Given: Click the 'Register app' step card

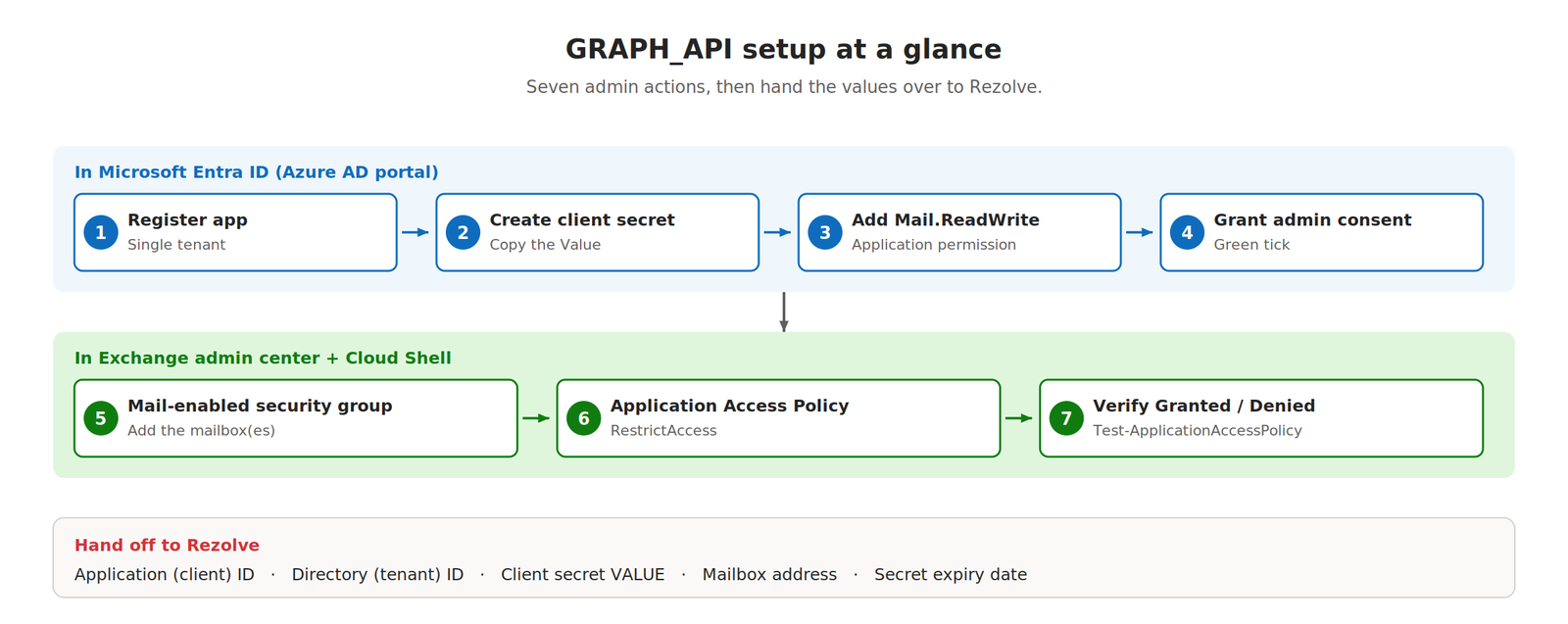Looking at the screenshot, I should click(x=235, y=232).
